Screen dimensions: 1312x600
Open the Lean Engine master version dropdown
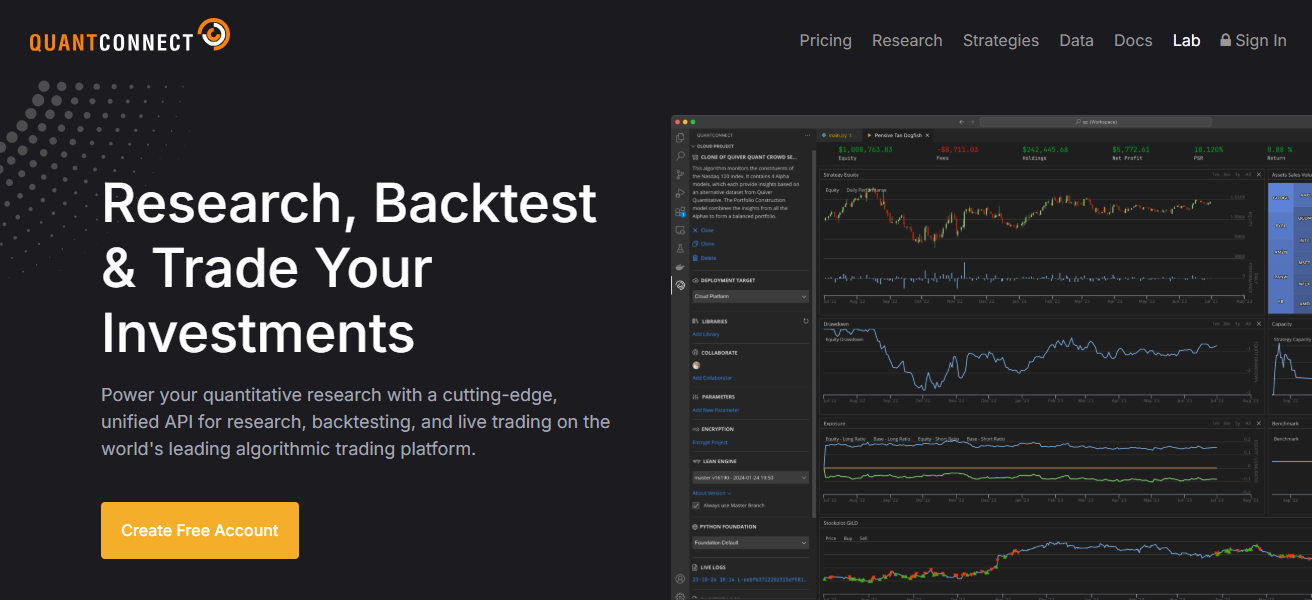point(751,478)
